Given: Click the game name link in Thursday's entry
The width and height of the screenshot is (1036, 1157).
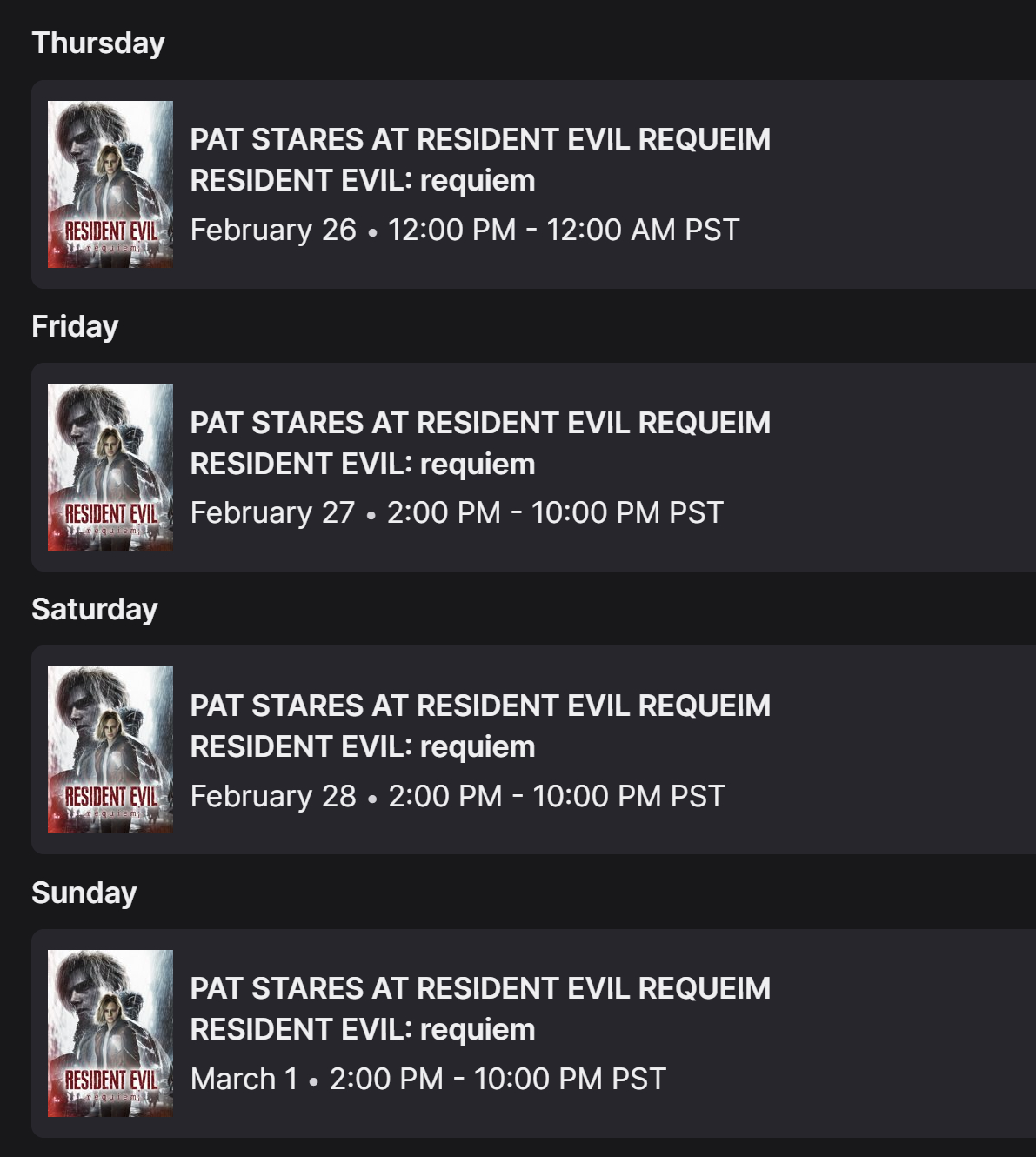Looking at the screenshot, I should coord(363,181).
